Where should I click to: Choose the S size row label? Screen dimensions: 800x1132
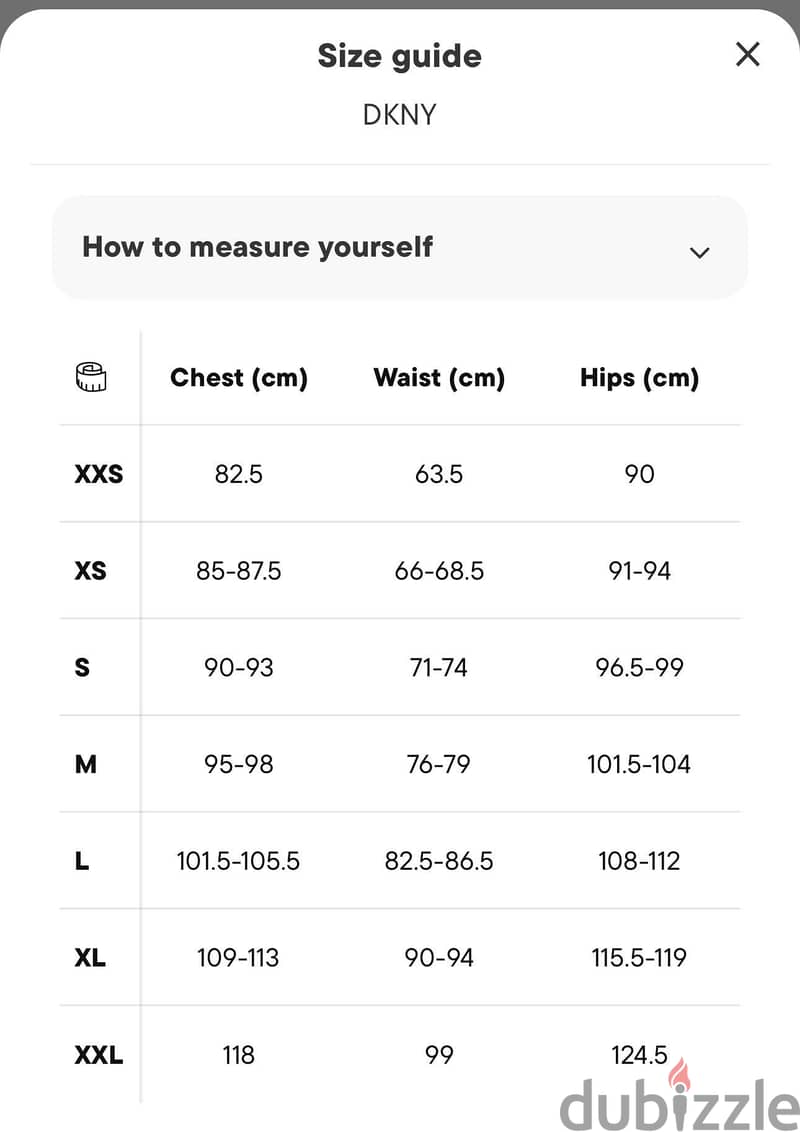[82, 667]
